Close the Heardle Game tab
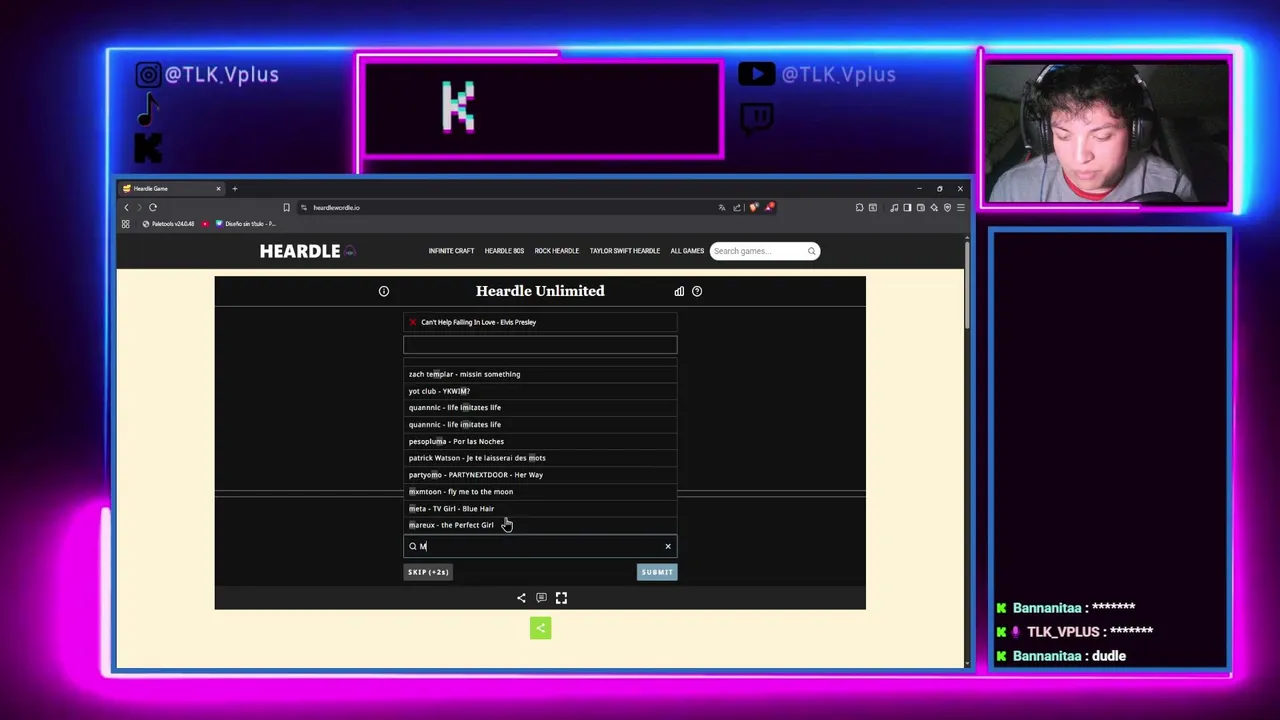Screen dimensions: 1280x720 coord(218,188)
